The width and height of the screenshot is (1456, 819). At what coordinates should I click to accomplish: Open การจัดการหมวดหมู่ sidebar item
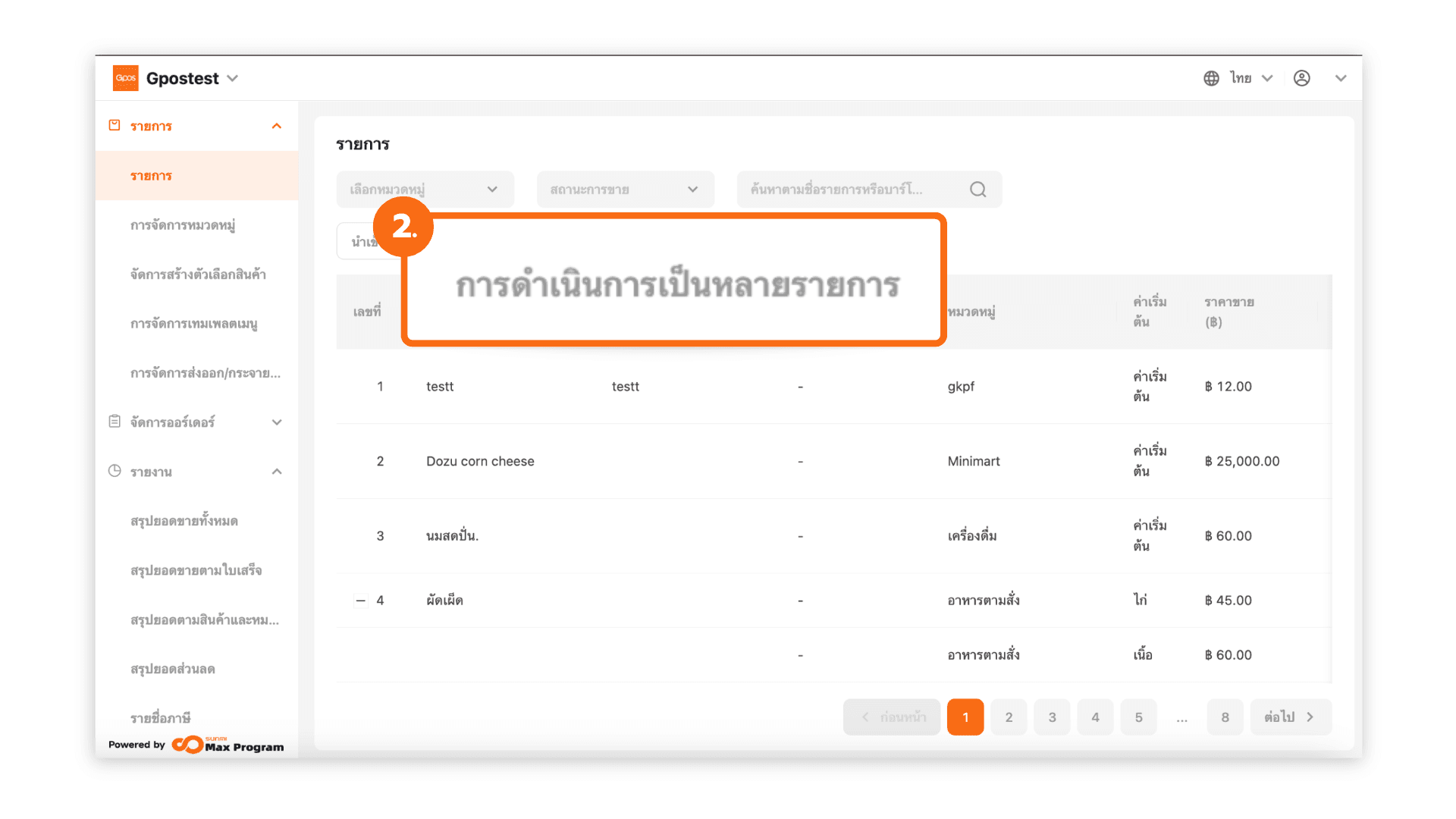183,225
